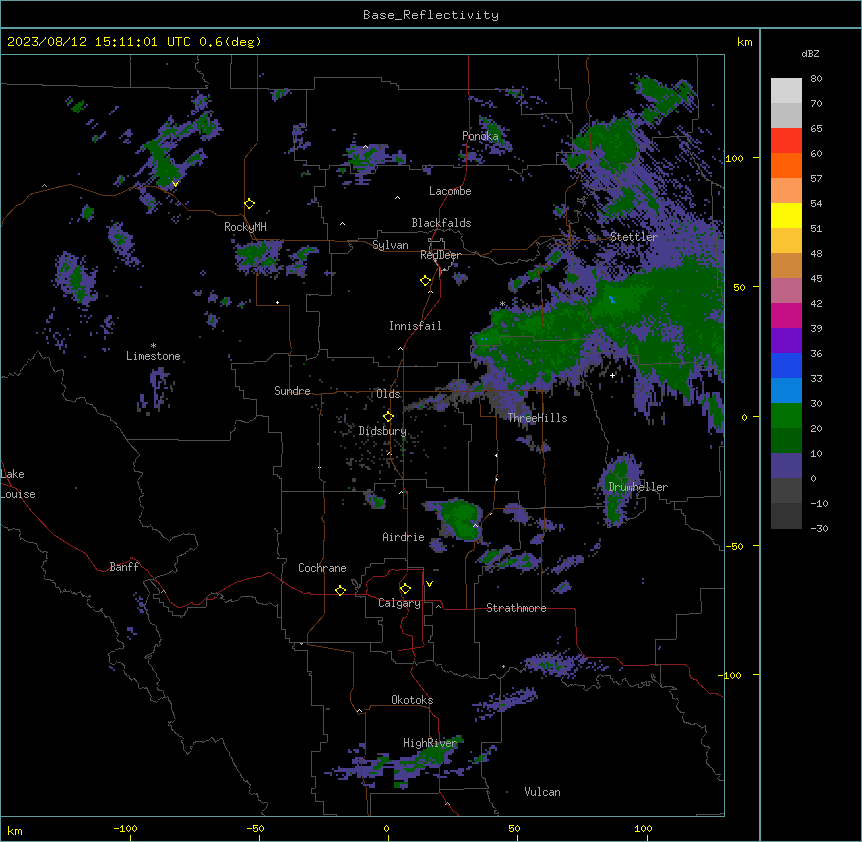
Task: Click the Base_Reflectivity title
Action: coord(431,15)
